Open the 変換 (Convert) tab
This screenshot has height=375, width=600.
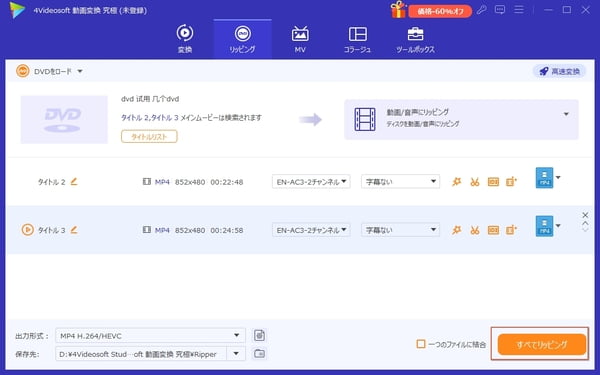tap(185, 39)
